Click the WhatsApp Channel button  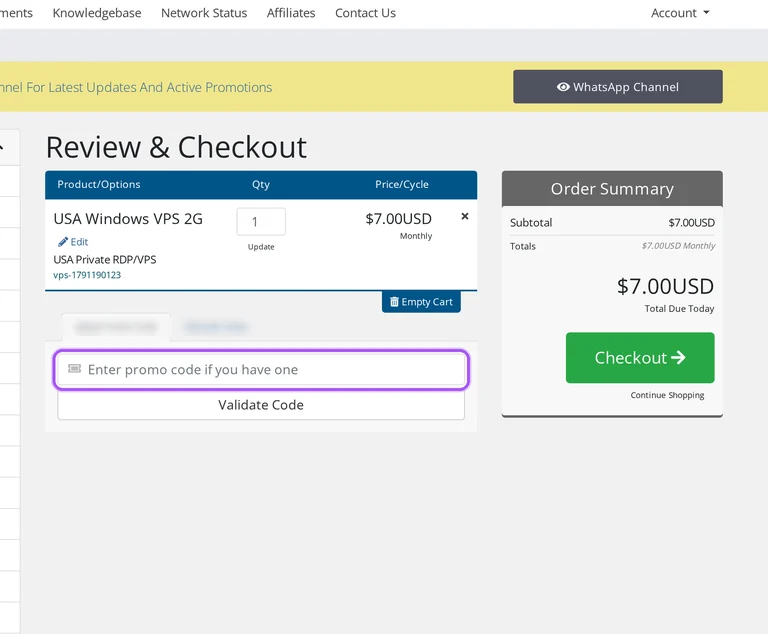pos(618,87)
